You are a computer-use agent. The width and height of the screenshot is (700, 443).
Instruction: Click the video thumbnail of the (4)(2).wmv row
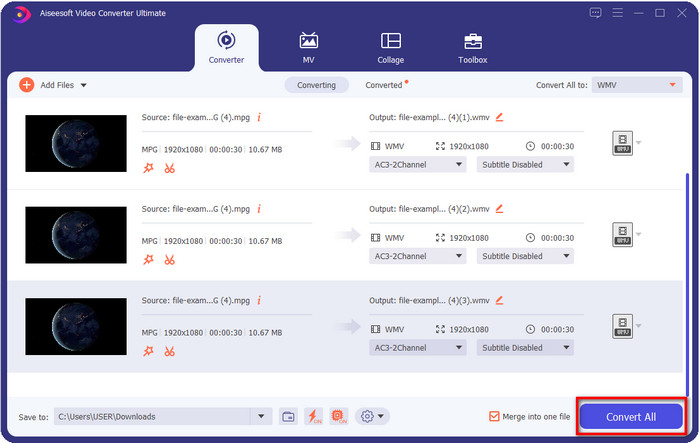click(x=76, y=235)
